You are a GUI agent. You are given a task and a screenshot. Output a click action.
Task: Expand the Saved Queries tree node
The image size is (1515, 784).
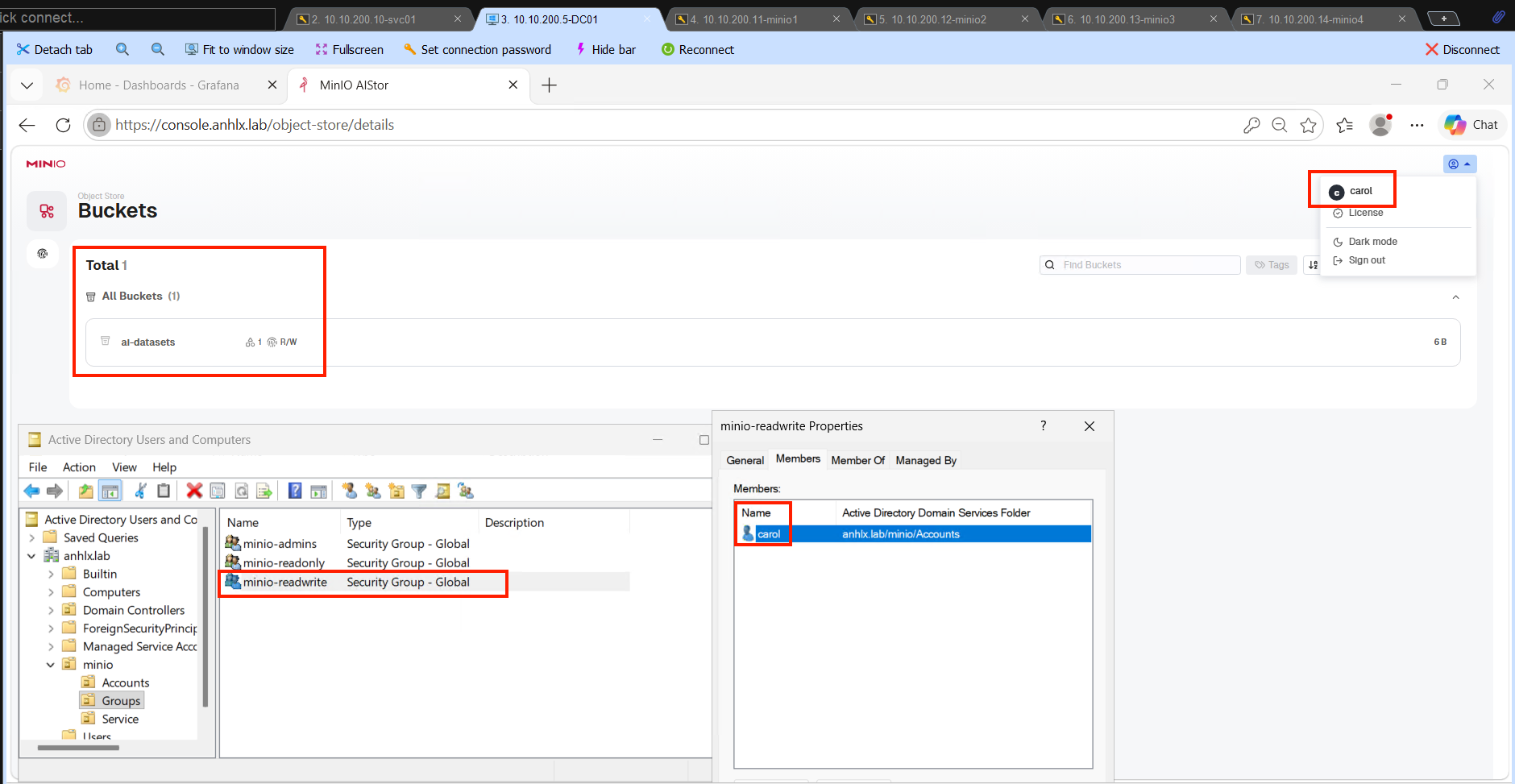[x=31, y=537]
